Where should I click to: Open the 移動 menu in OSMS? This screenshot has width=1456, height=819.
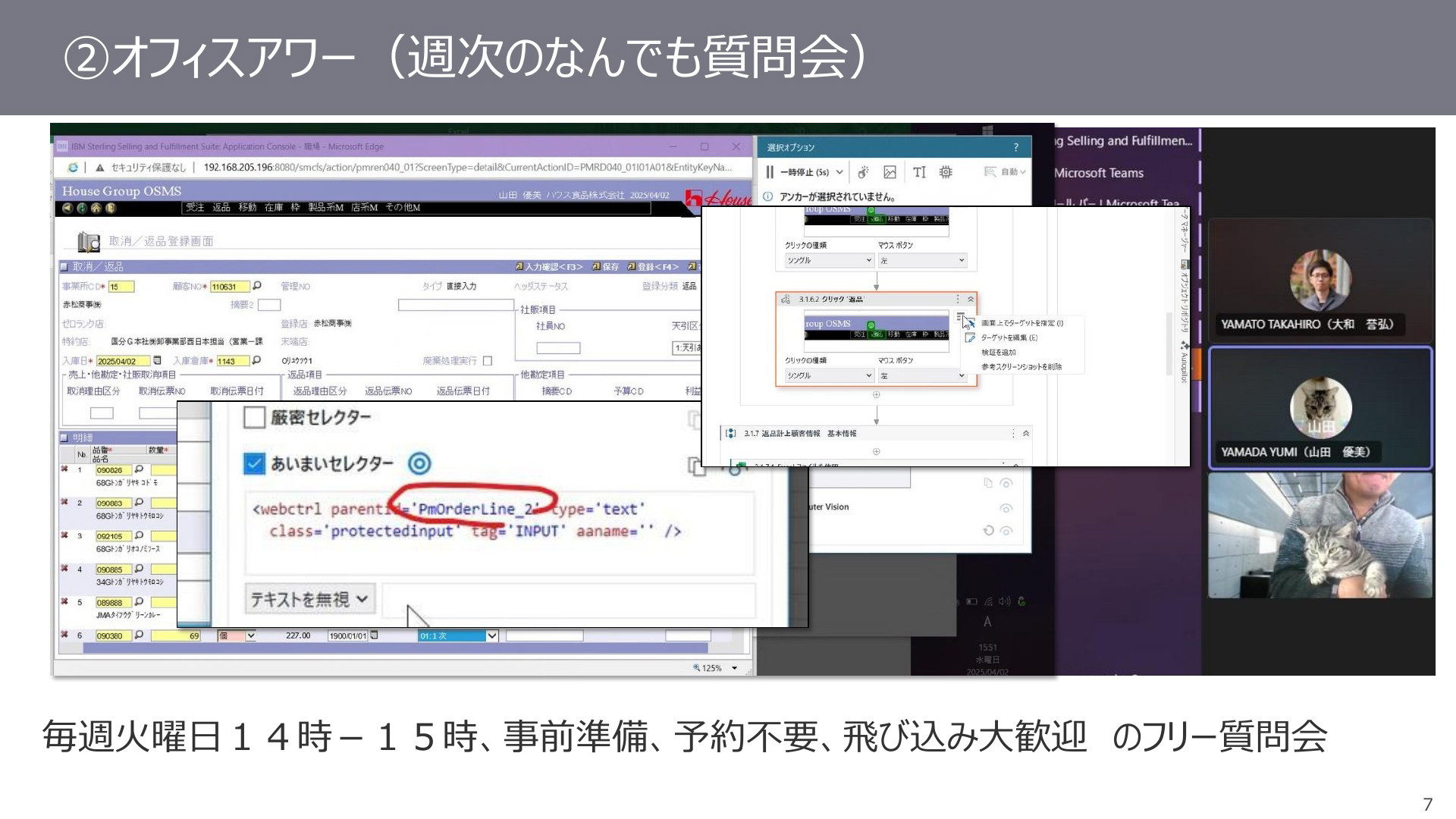coord(247,207)
